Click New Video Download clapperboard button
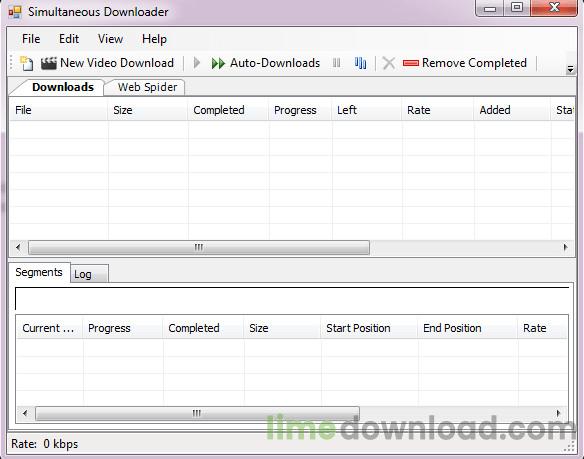Viewport: 584px width, 459px height. (107, 63)
